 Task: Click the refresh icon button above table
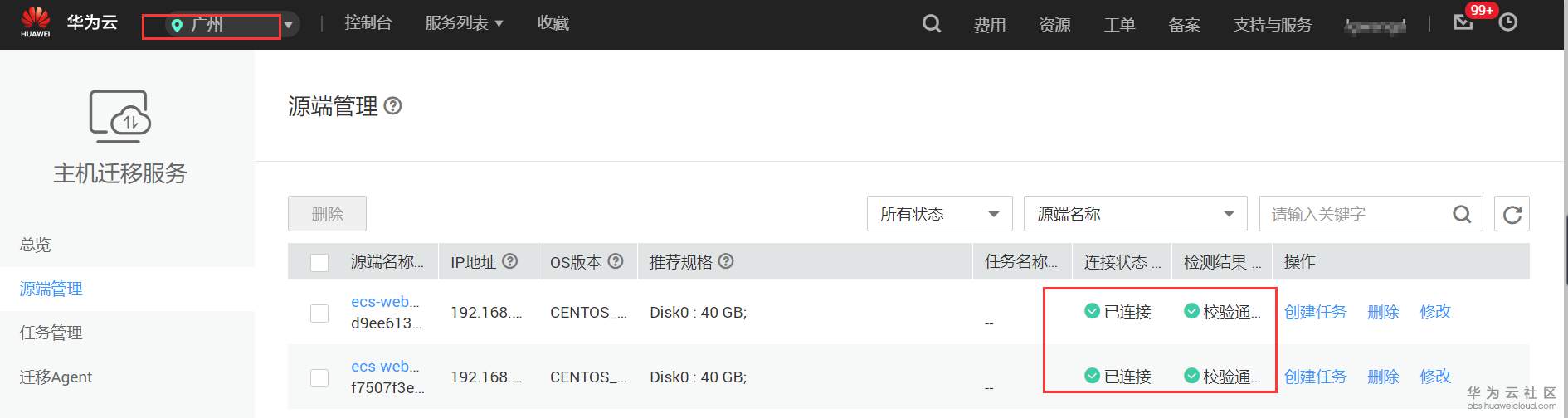point(1512,214)
